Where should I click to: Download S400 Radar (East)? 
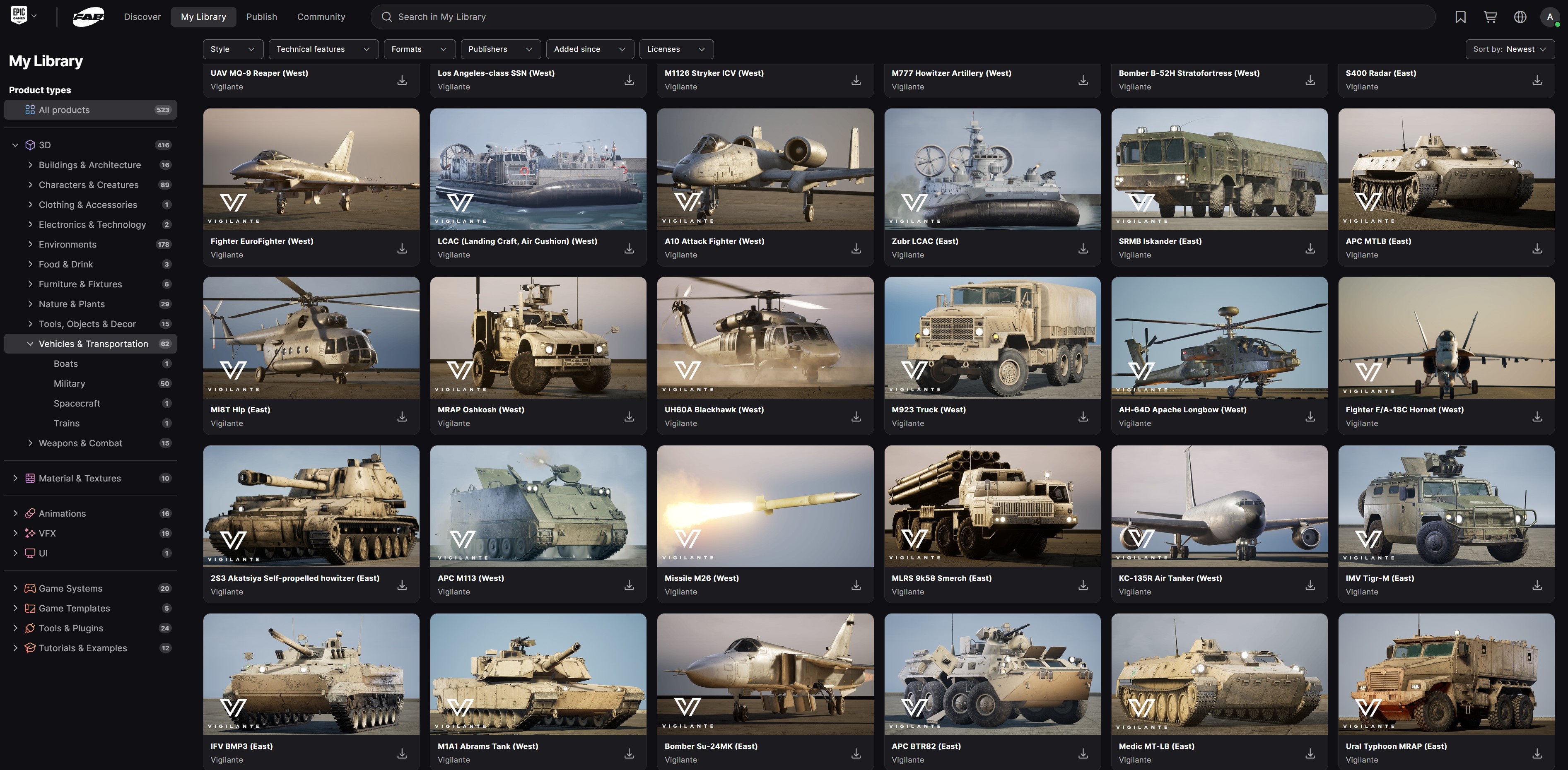[x=1538, y=80]
